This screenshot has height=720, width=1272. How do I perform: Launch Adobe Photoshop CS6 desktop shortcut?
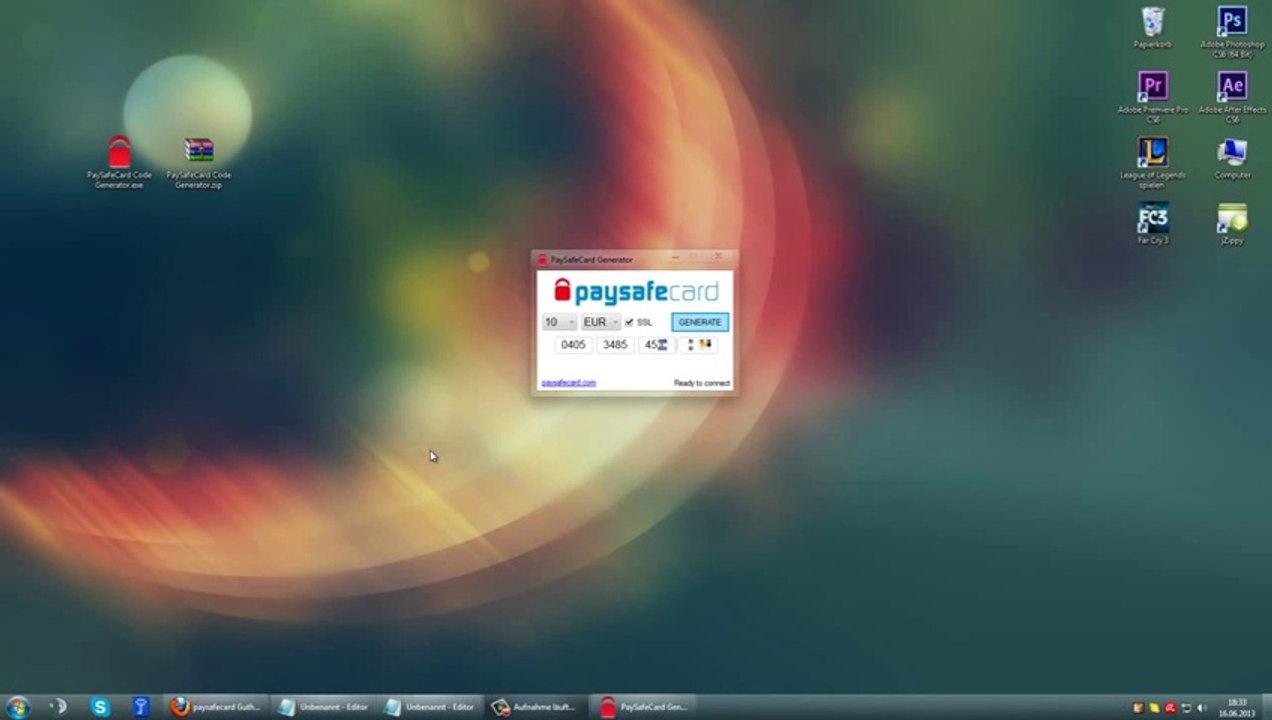(1232, 32)
